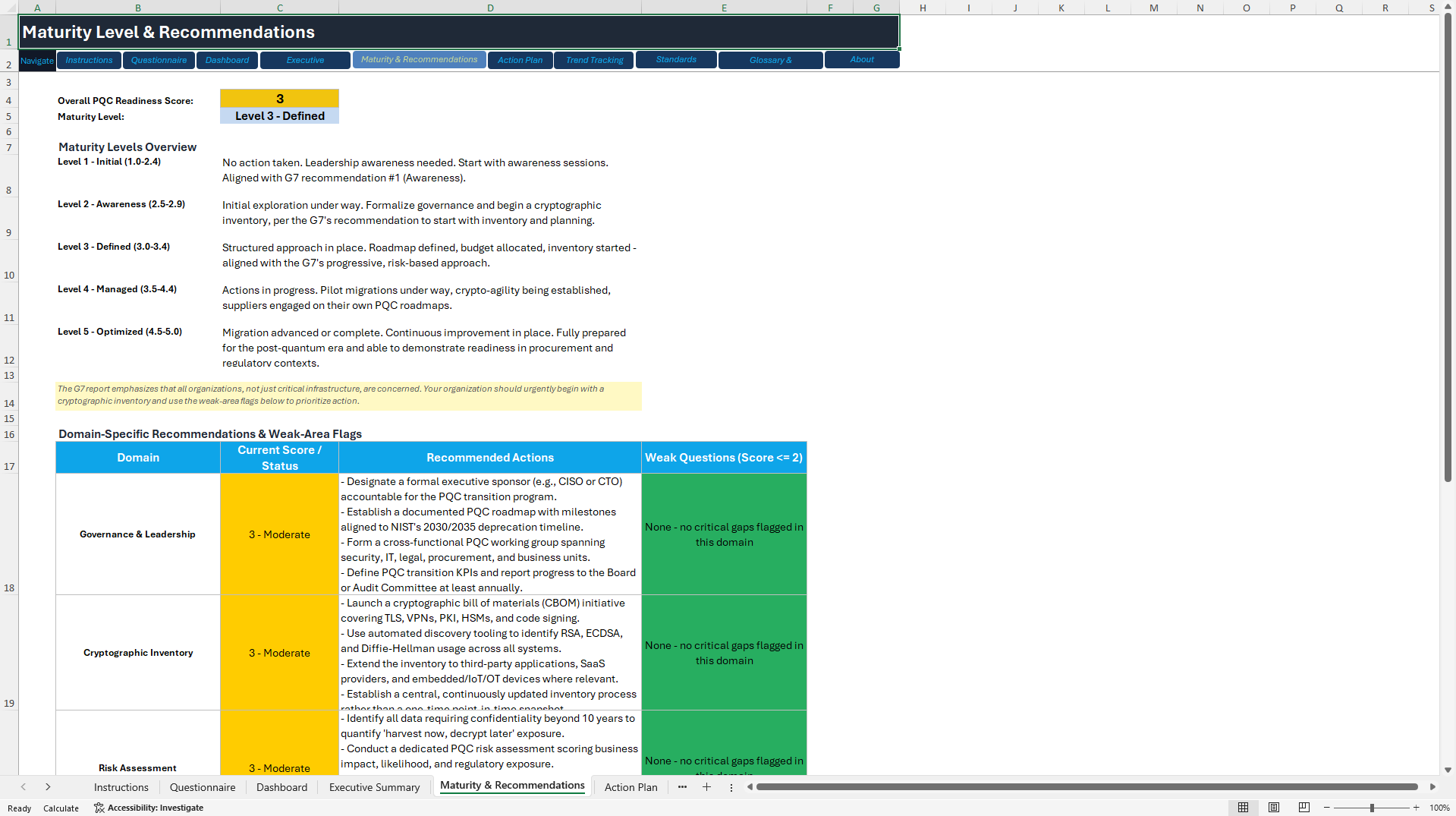1456x816 pixels.
Task: Click the Glossary & navigation button
Action: coord(770,60)
